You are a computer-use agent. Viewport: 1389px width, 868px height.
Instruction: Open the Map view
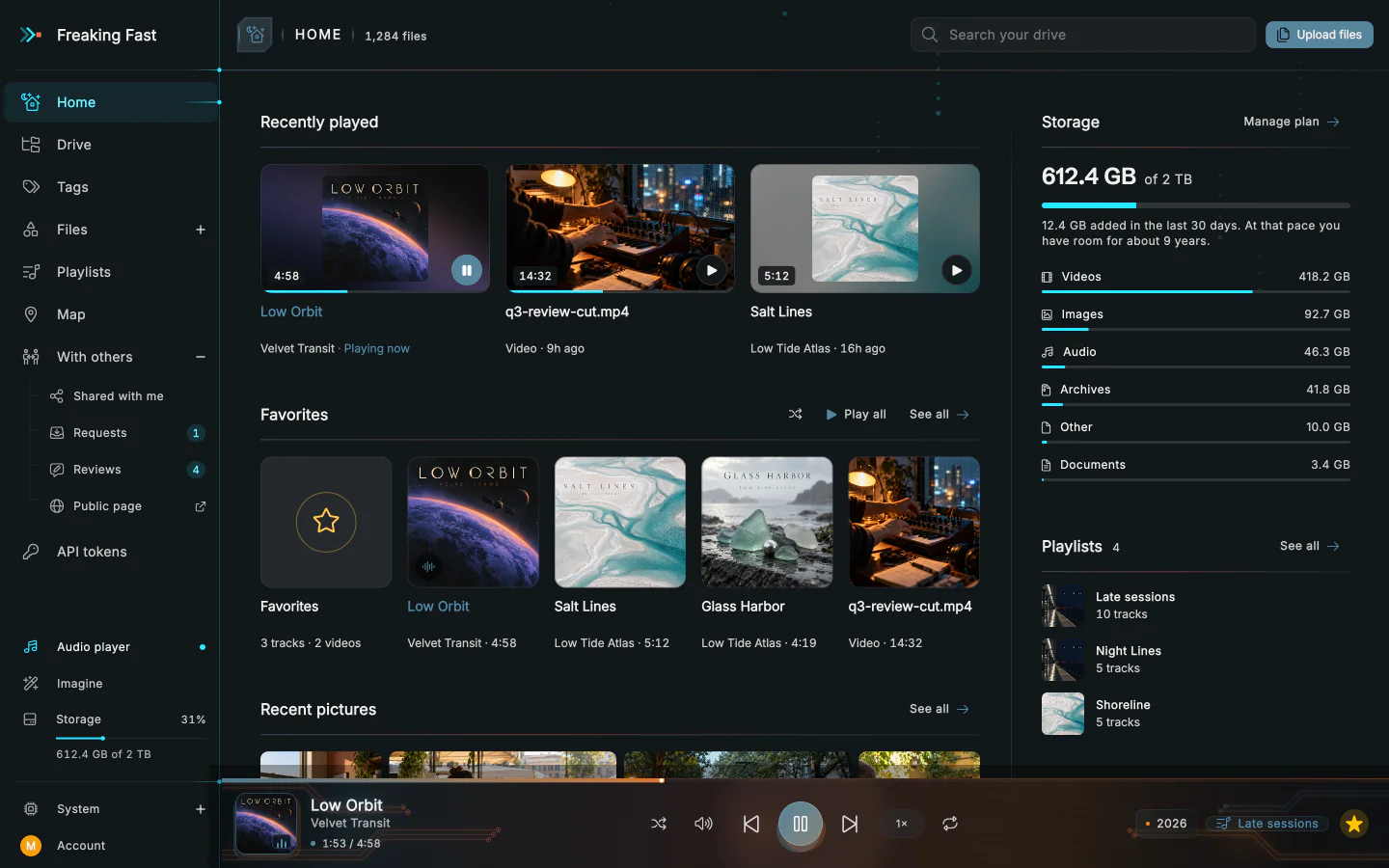tap(111, 314)
